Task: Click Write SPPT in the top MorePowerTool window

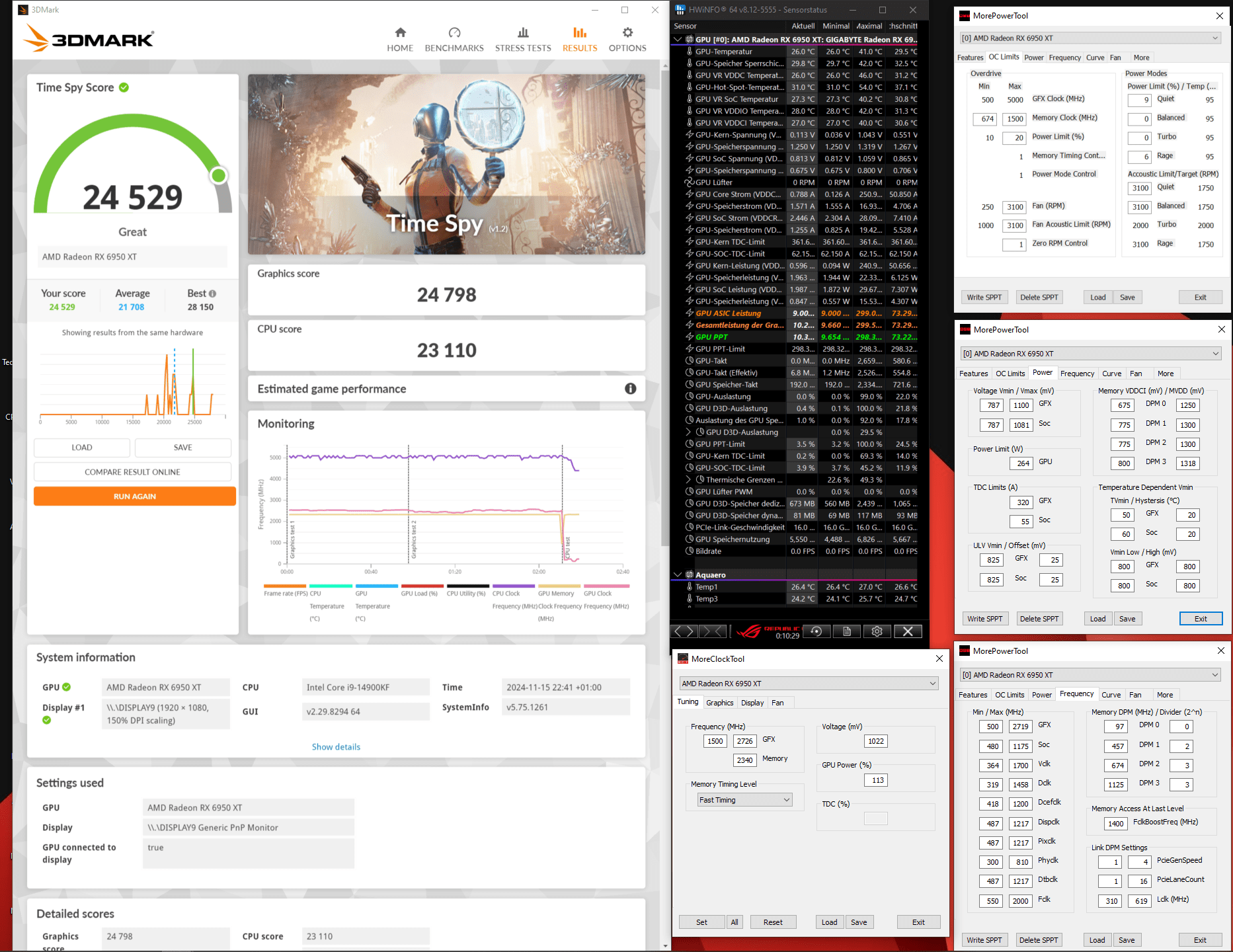Action: pyautogui.click(x=984, y=297)
